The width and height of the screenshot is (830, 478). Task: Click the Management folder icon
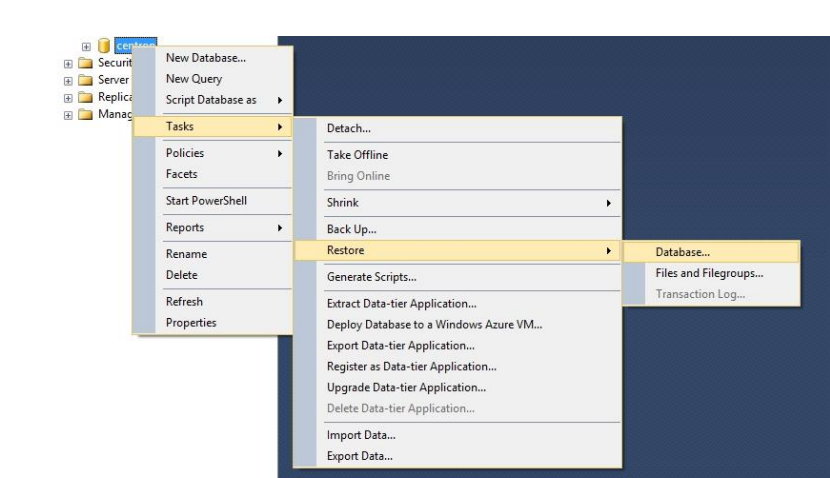pyautogui.click(x=87, y=114)
